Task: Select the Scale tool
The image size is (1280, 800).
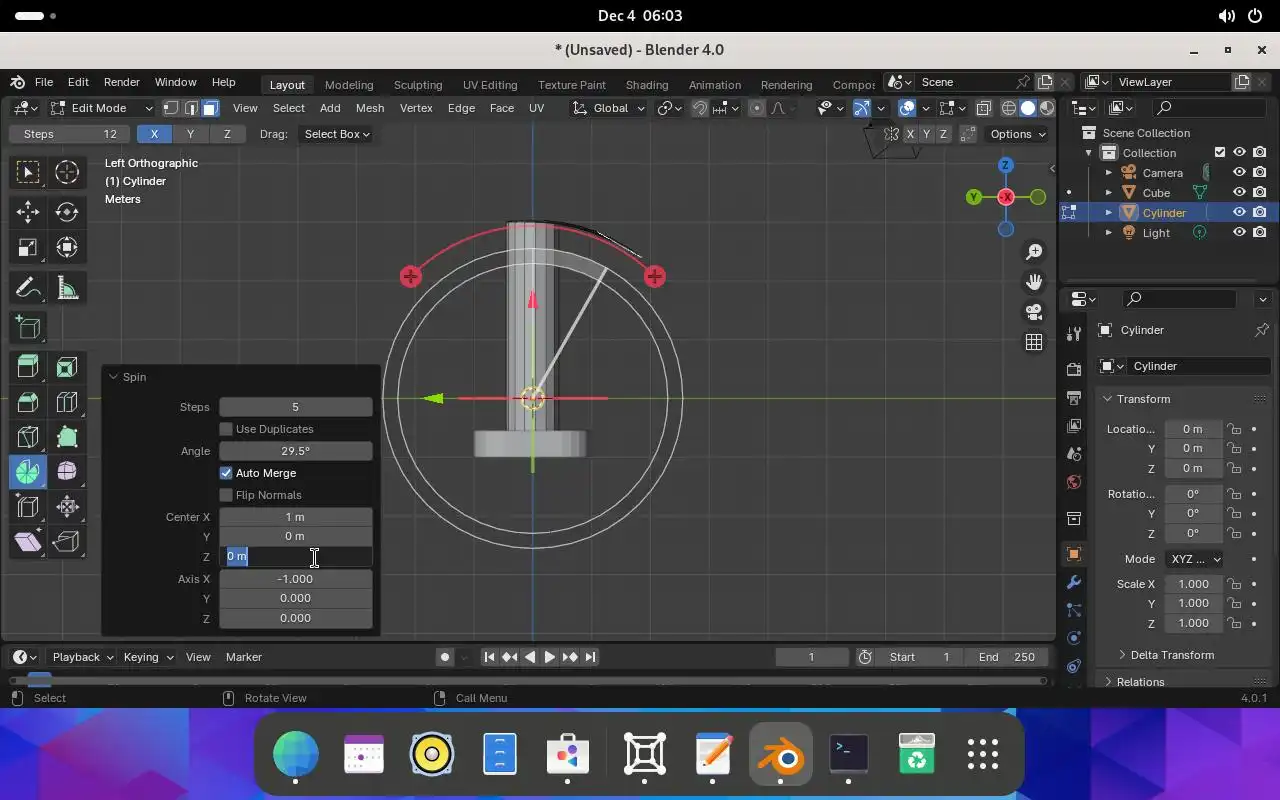Action: coord(28,248)
